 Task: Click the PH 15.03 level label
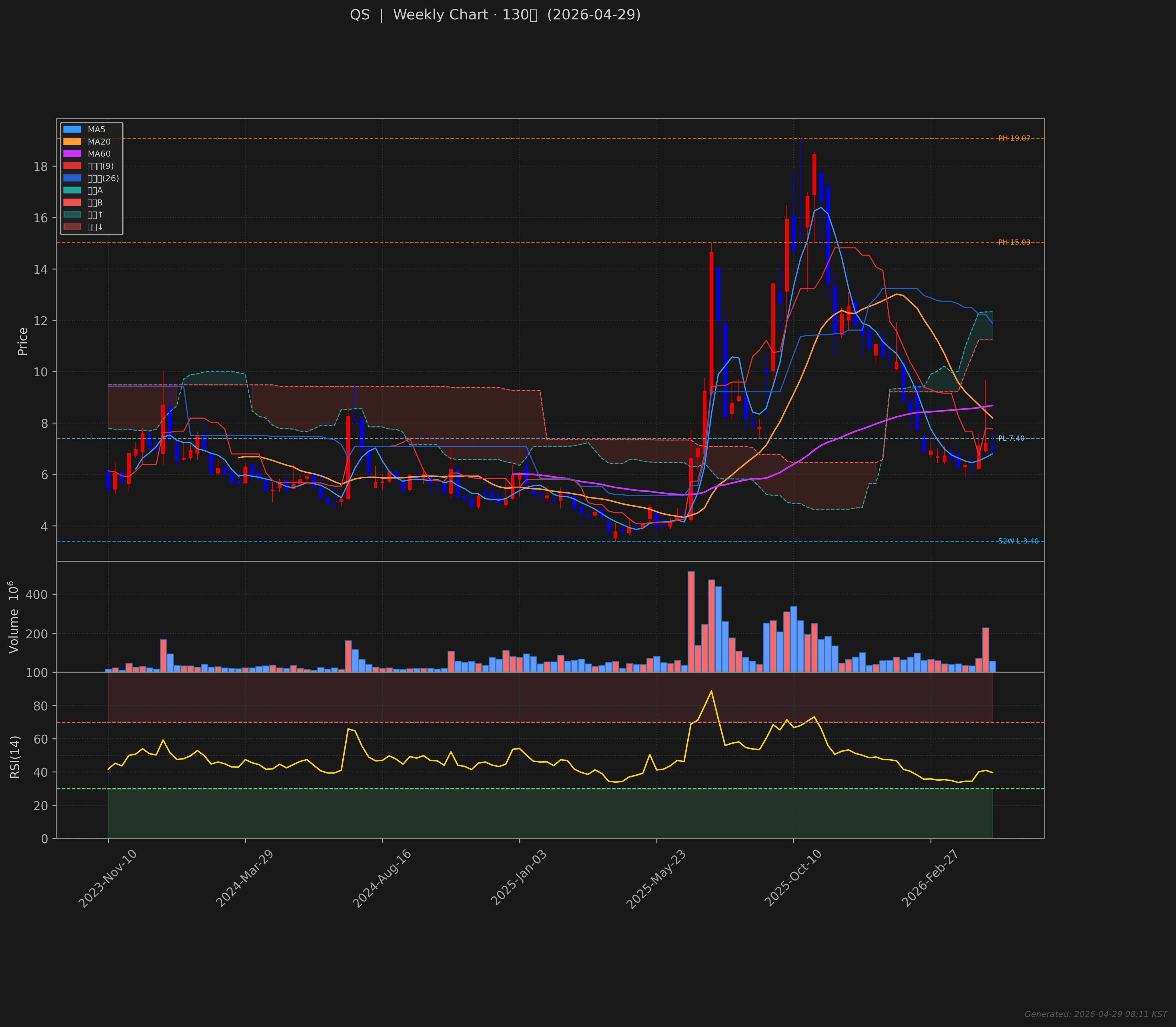(x=1014, y=242)
